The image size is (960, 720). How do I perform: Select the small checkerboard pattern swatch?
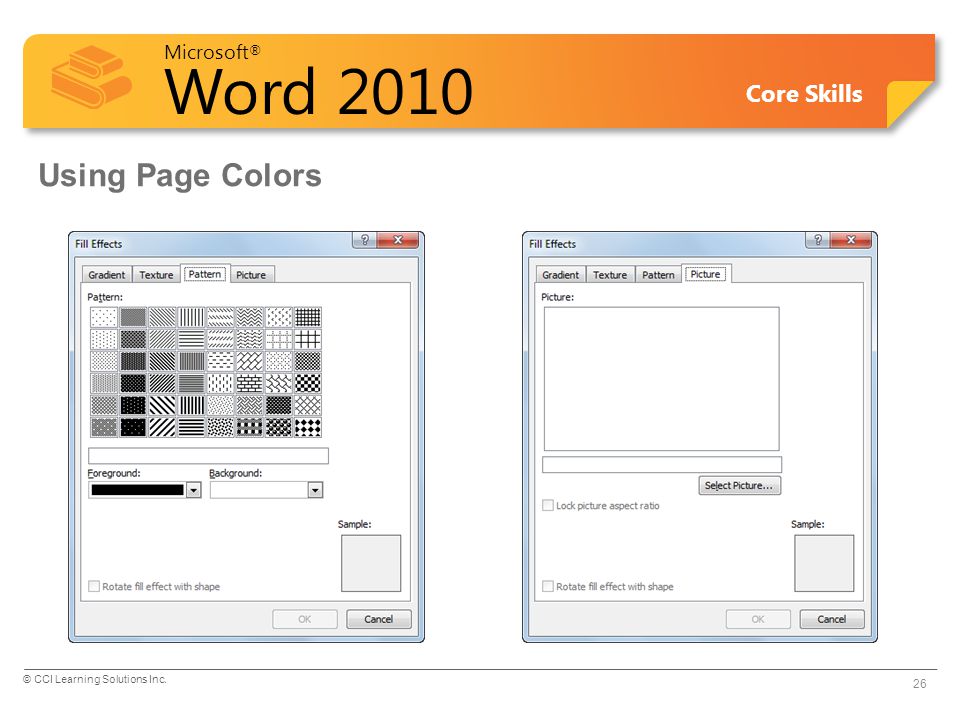[308, 361]
